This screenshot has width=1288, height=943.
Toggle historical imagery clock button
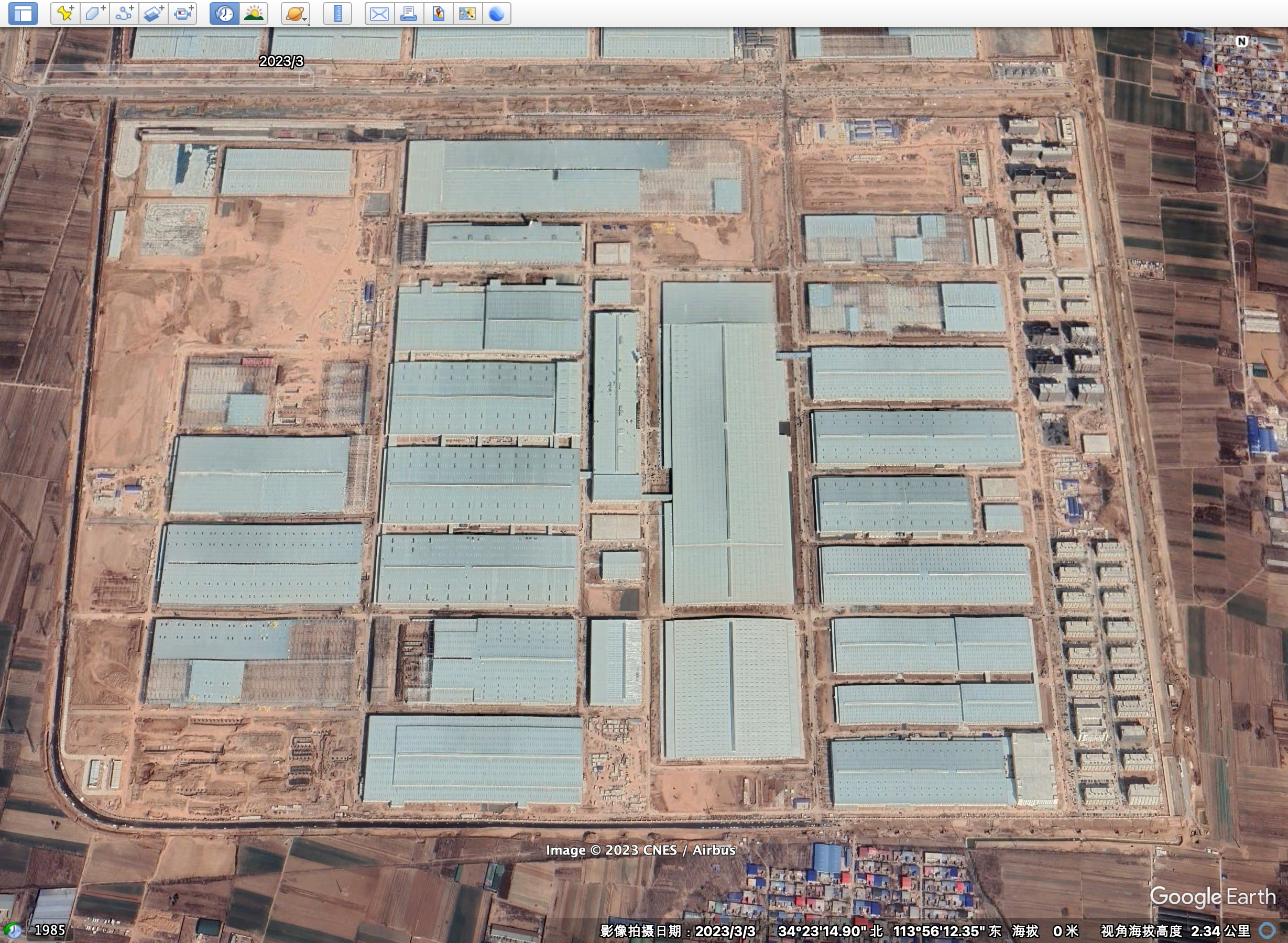coord(224,14)
